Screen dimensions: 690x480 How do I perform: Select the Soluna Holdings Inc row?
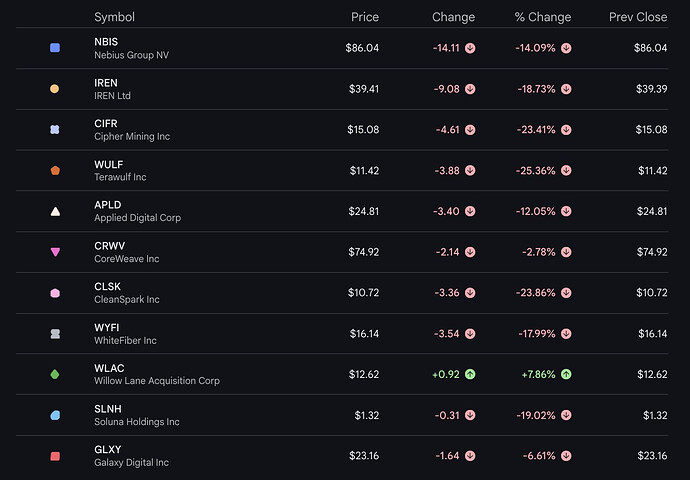136,422
